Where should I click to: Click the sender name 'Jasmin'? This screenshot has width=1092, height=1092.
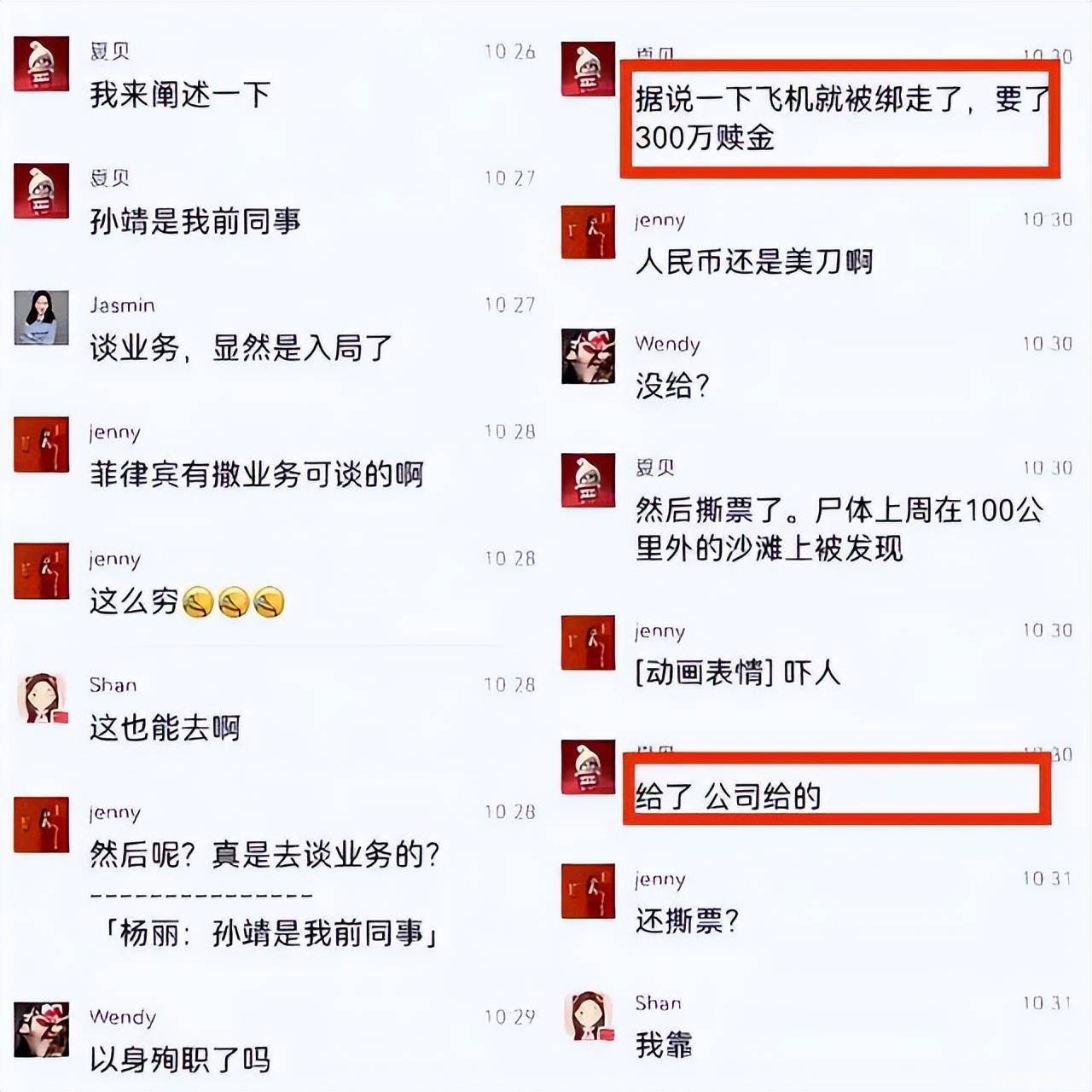click(x=122, y=305)
